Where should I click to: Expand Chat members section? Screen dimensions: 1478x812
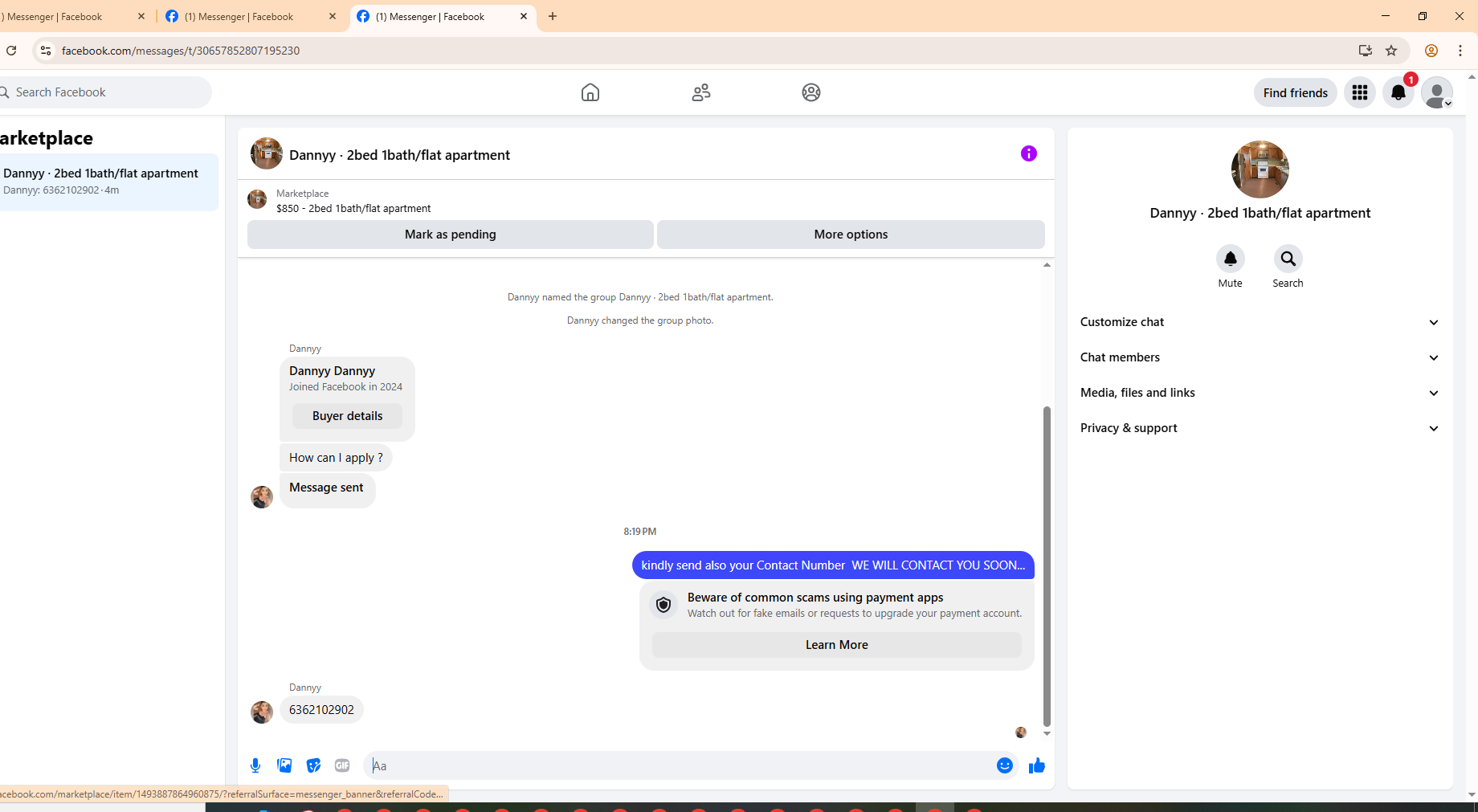(x=1260, y=357)
